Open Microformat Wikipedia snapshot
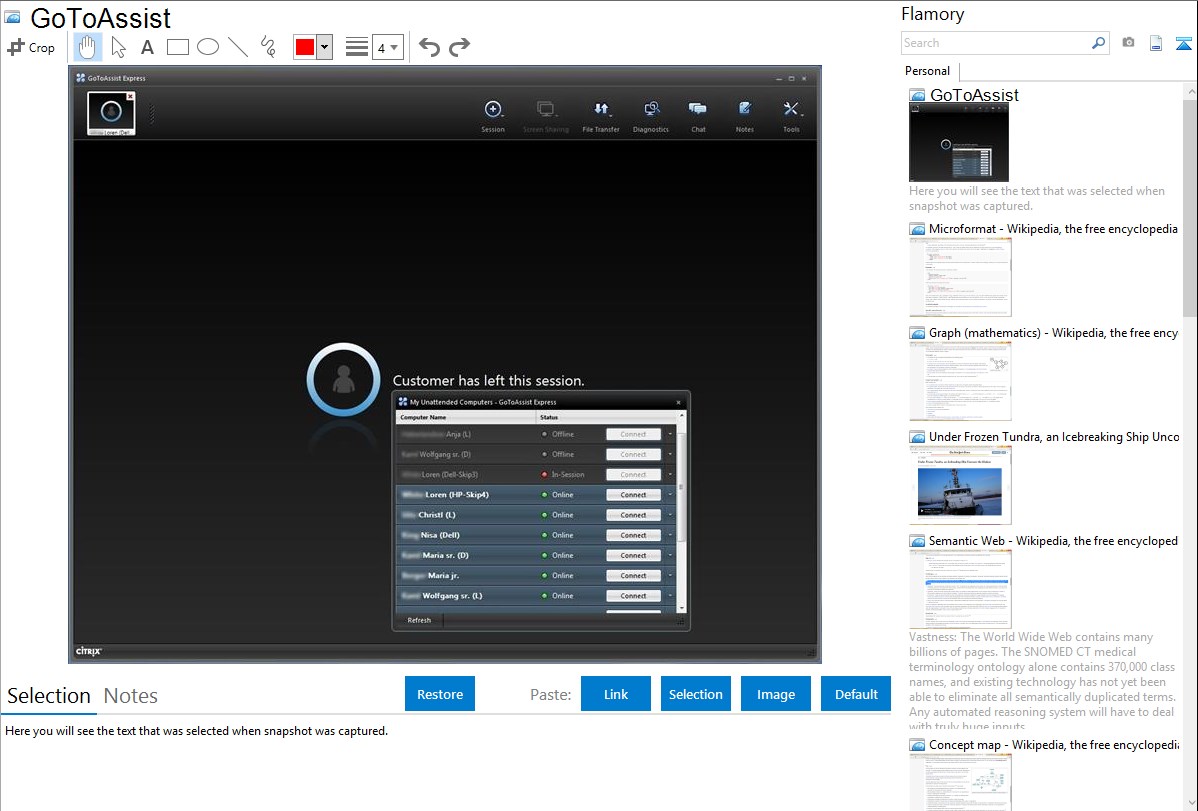Screen dimensions: 1198x811 pyautogui.click(x=960, y=277)
